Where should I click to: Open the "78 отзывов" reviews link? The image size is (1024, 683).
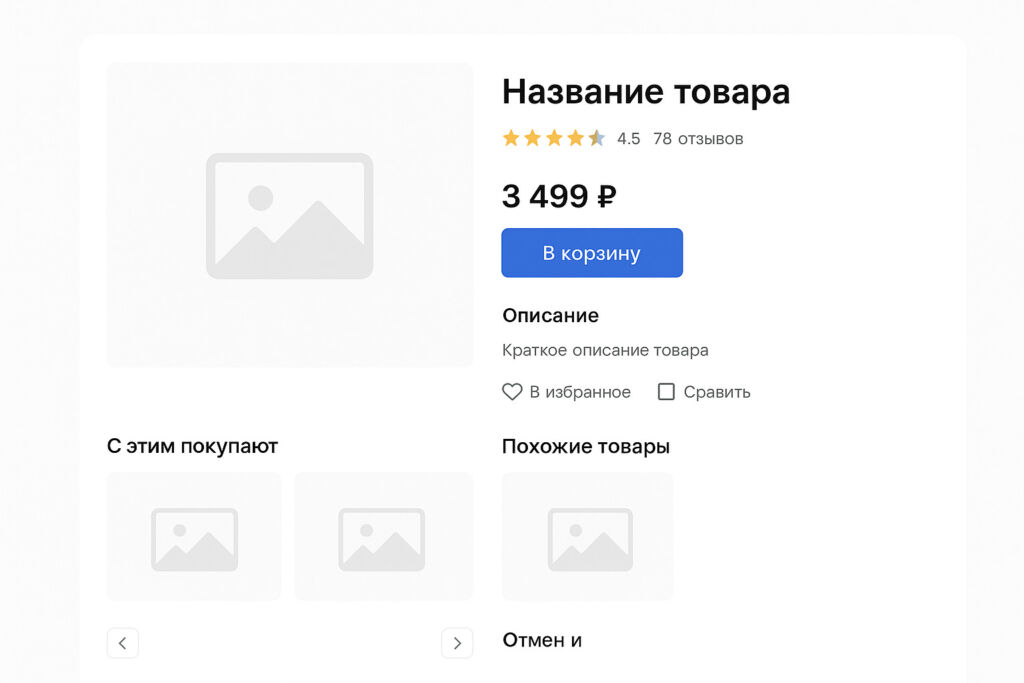pyautogui.click(x=698, y=139)
